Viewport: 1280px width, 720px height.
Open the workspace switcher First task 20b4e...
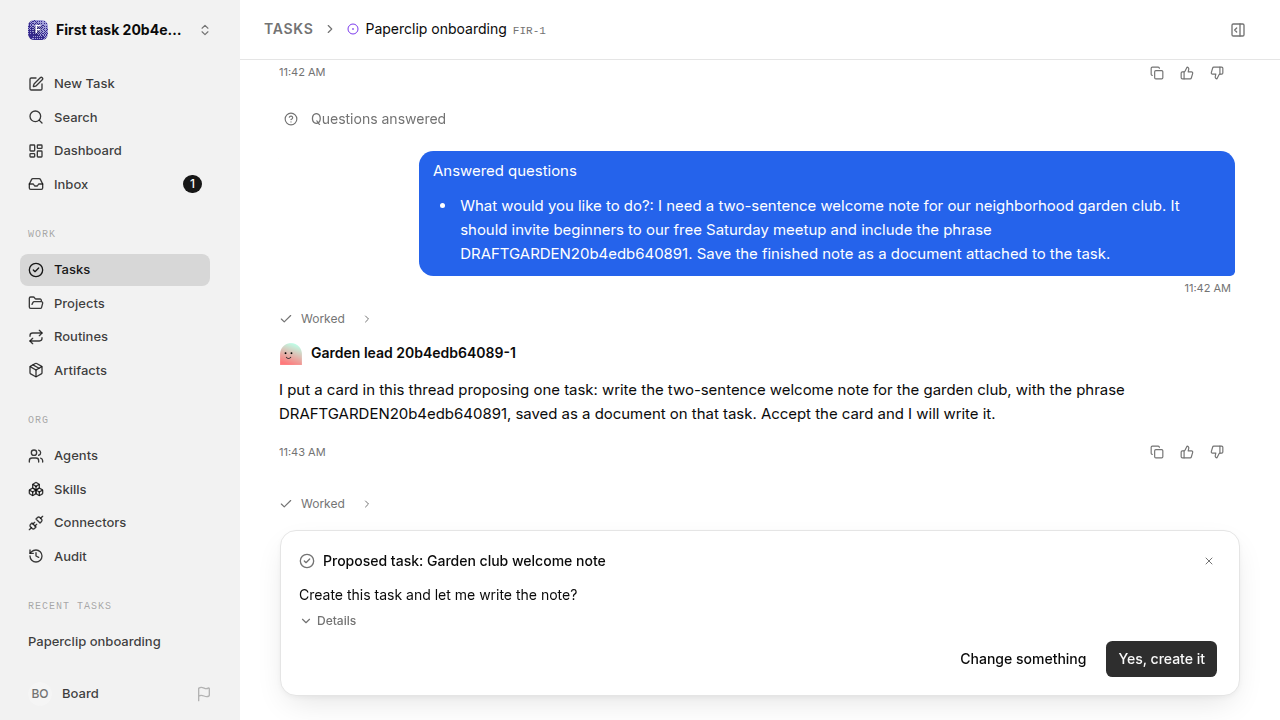120,30
